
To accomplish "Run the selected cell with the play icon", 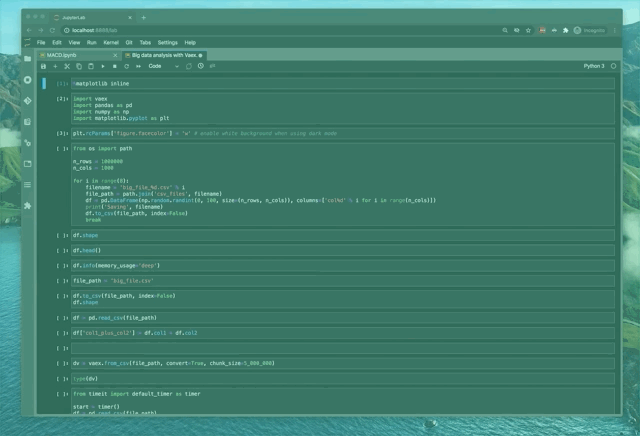I will [x=103, y=66].
